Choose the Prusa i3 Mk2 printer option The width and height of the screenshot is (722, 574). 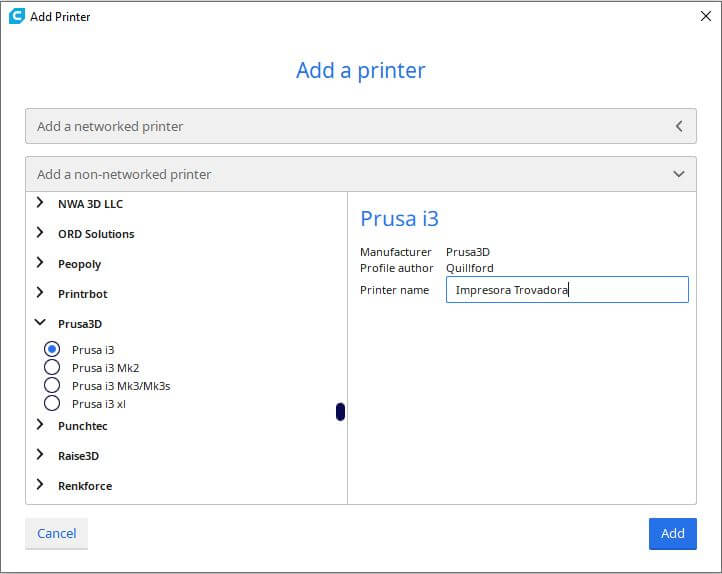pos(52,368)
